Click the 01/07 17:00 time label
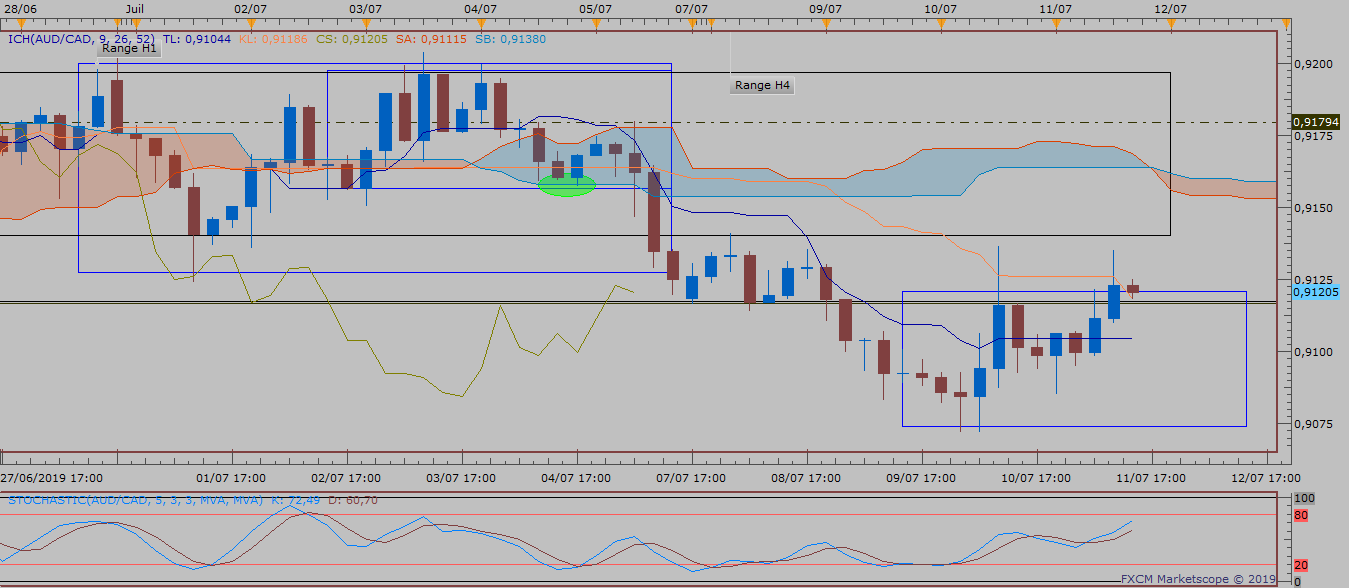1349x588 pixels. 232,478
